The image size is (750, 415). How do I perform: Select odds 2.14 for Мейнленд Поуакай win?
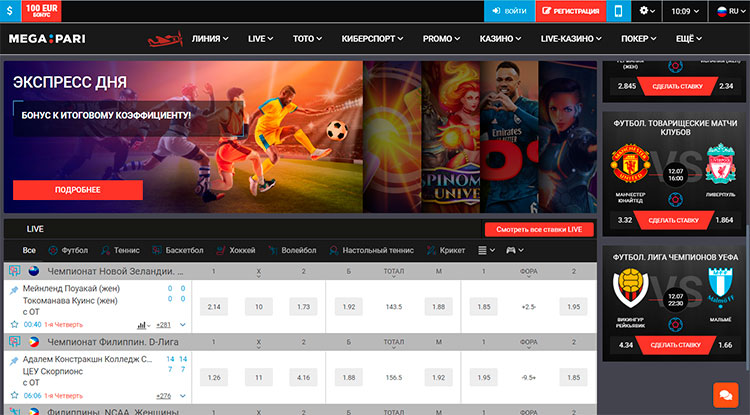214,307
